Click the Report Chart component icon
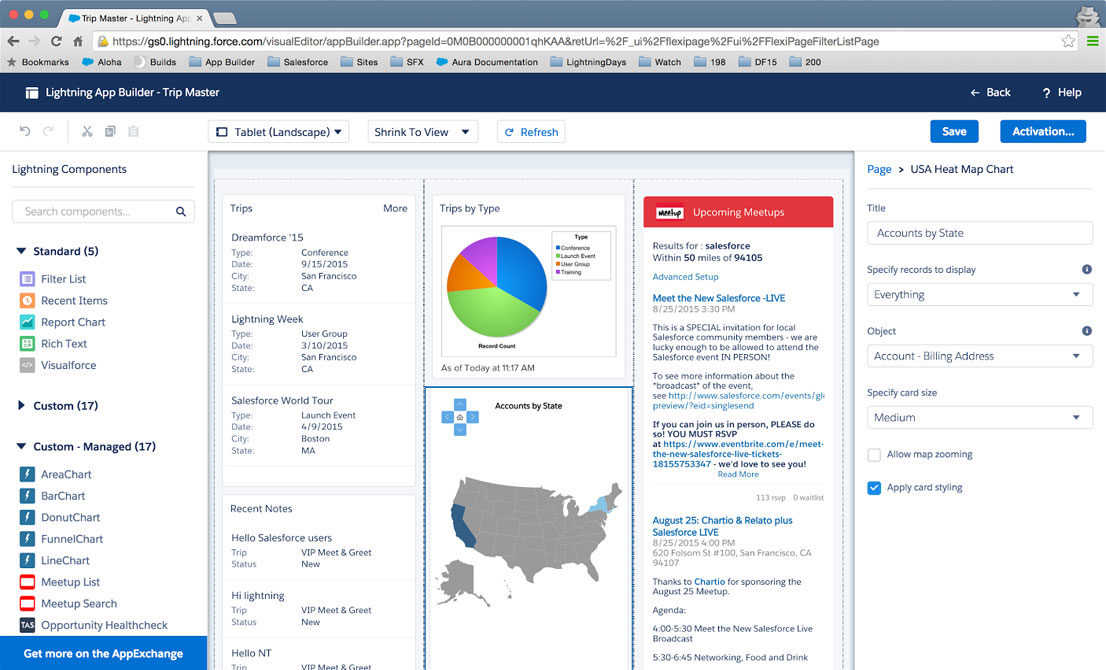Viewport: 1106px width, 670px height. point(27,322)
